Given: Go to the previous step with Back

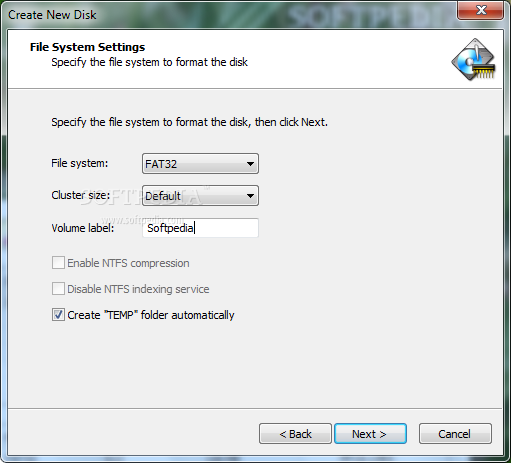Looking at the screenshot, I should (295, 434).
